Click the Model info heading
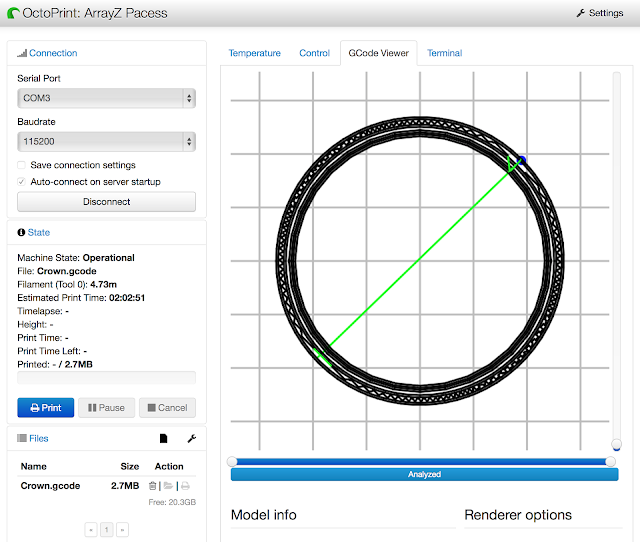 [x=263, y=515]
